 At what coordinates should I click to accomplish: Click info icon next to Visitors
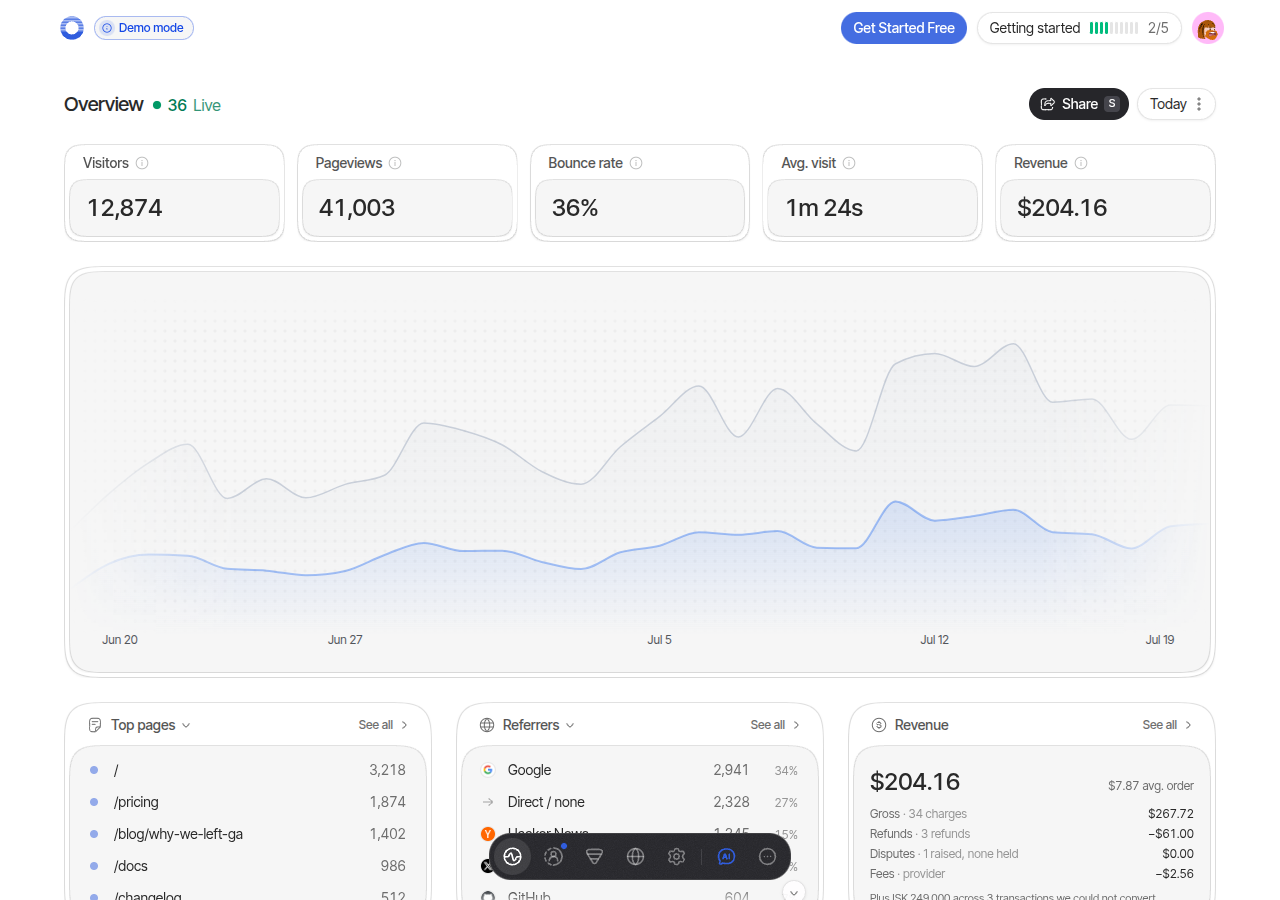[x=142, y=163]
